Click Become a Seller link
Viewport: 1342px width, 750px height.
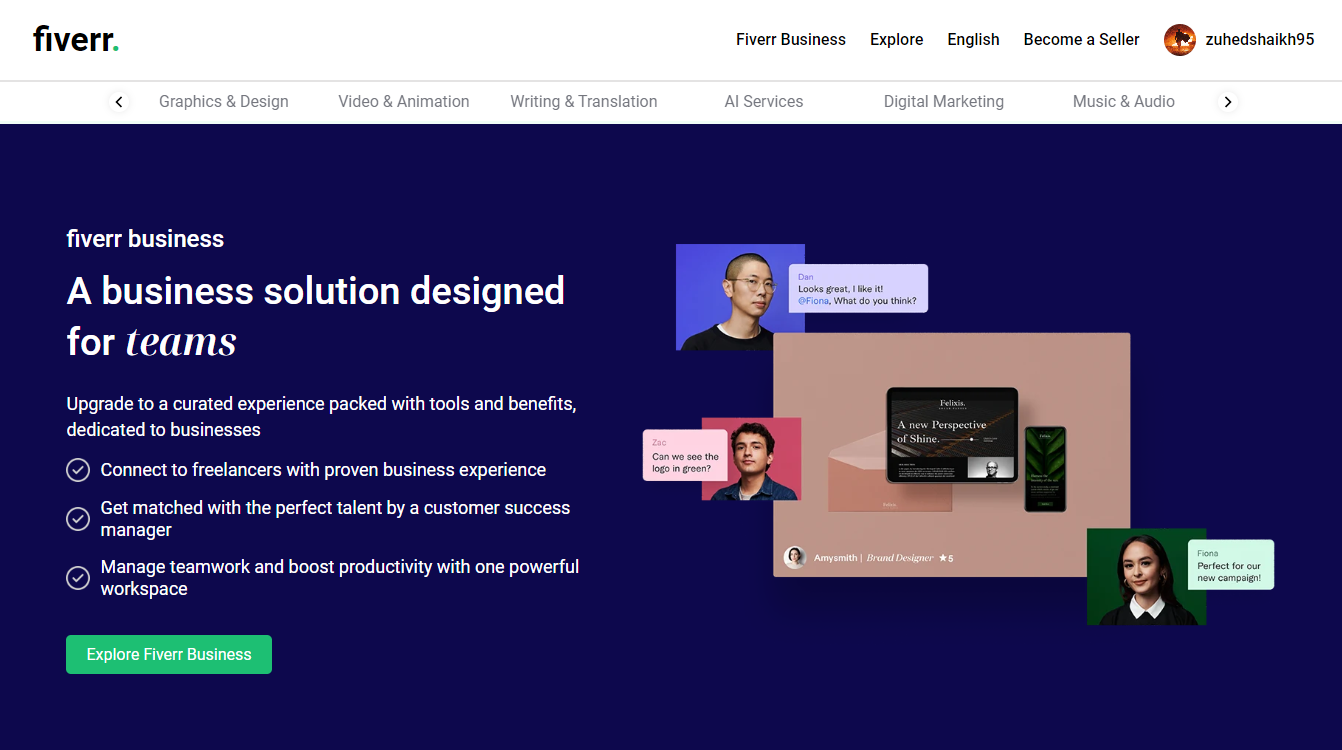pos(1082,40)
